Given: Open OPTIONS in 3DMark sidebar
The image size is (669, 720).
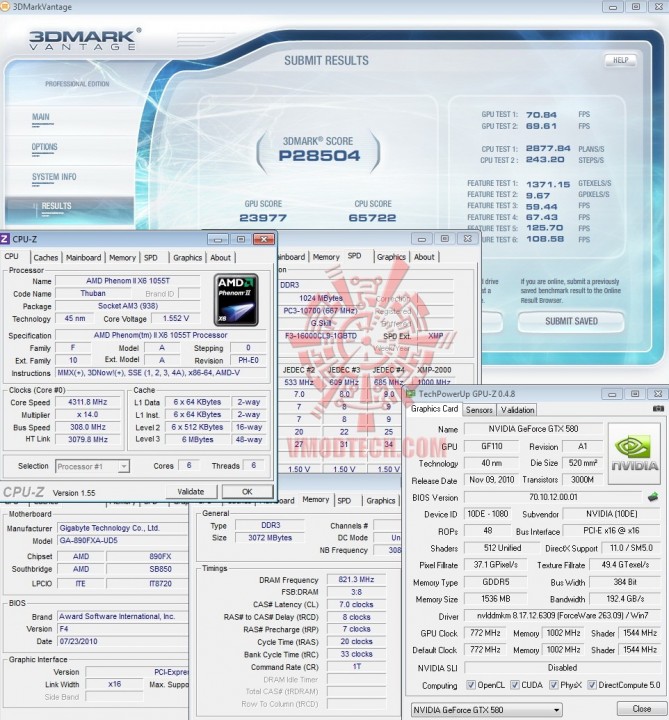Looking at the screenshot, I should [45, 147].
